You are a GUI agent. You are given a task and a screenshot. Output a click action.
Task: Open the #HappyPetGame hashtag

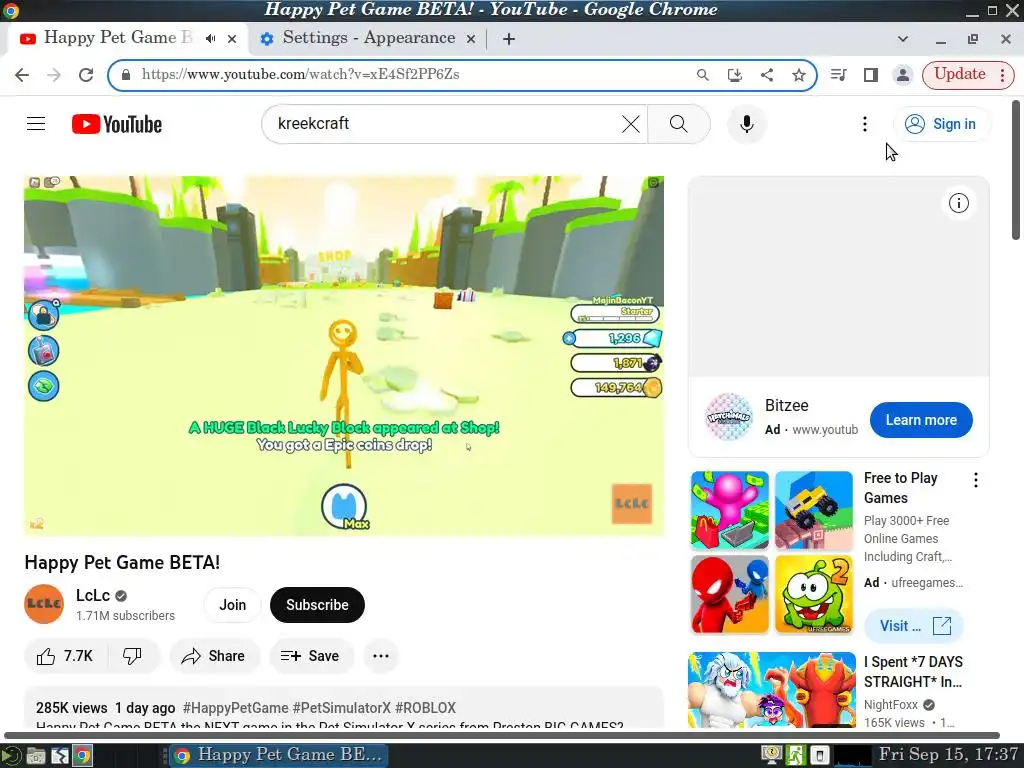coord(235,708)
